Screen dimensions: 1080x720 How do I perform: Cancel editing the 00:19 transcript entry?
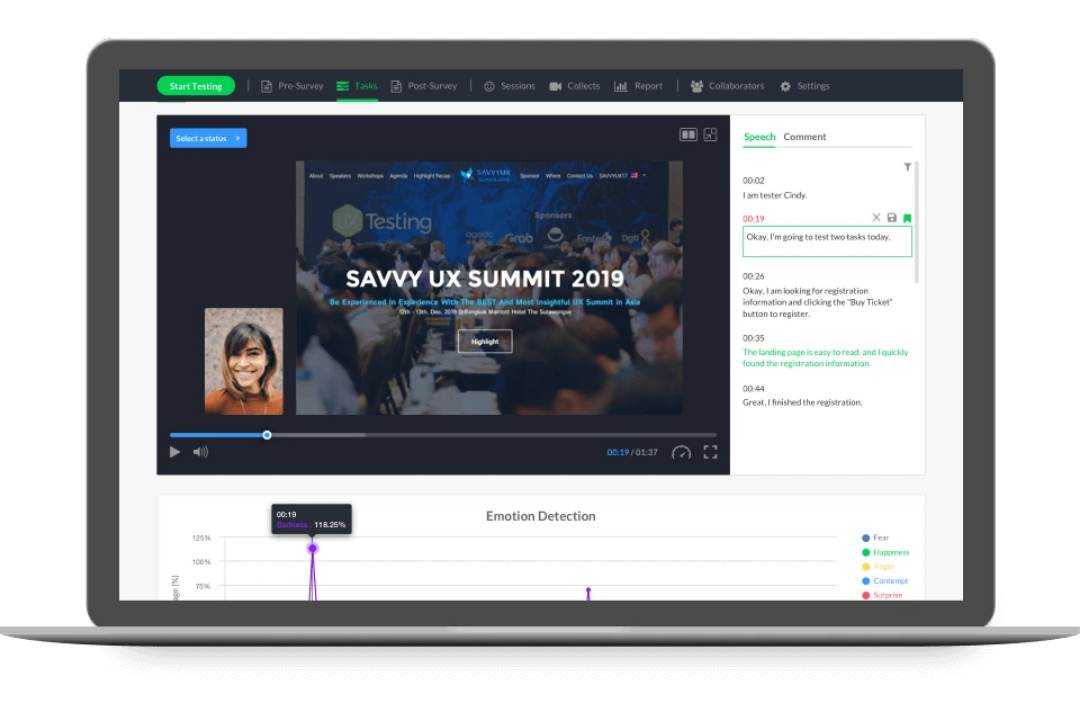tap(876, 217)
